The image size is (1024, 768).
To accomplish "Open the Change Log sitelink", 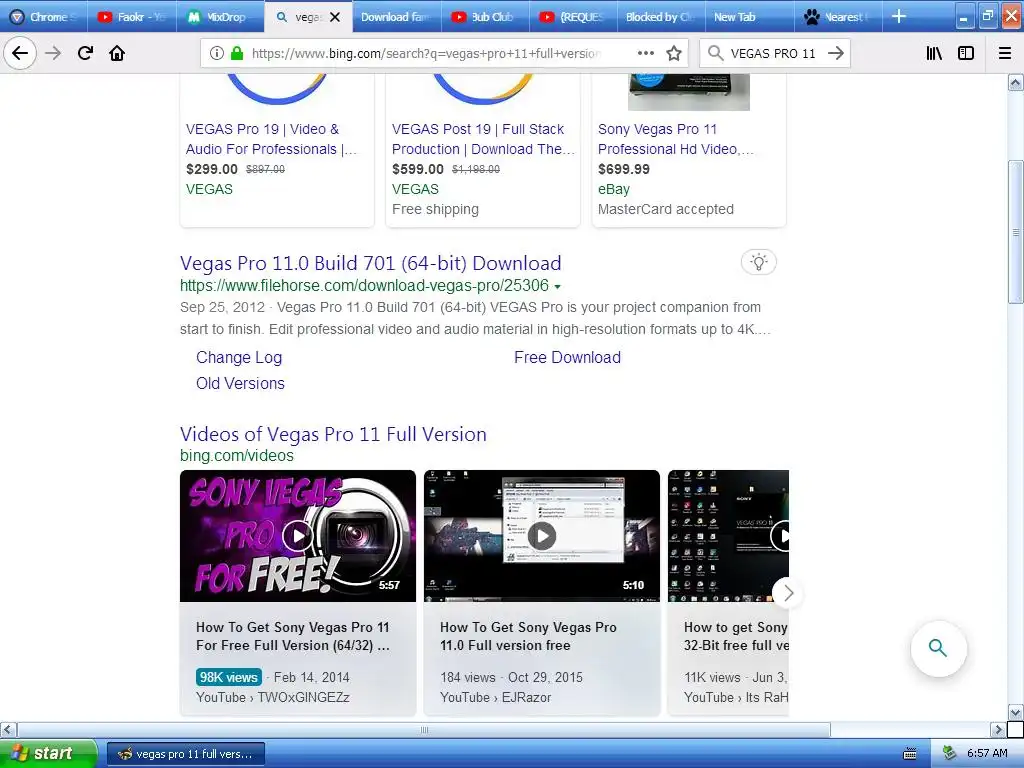I will [x=239, y=357].
